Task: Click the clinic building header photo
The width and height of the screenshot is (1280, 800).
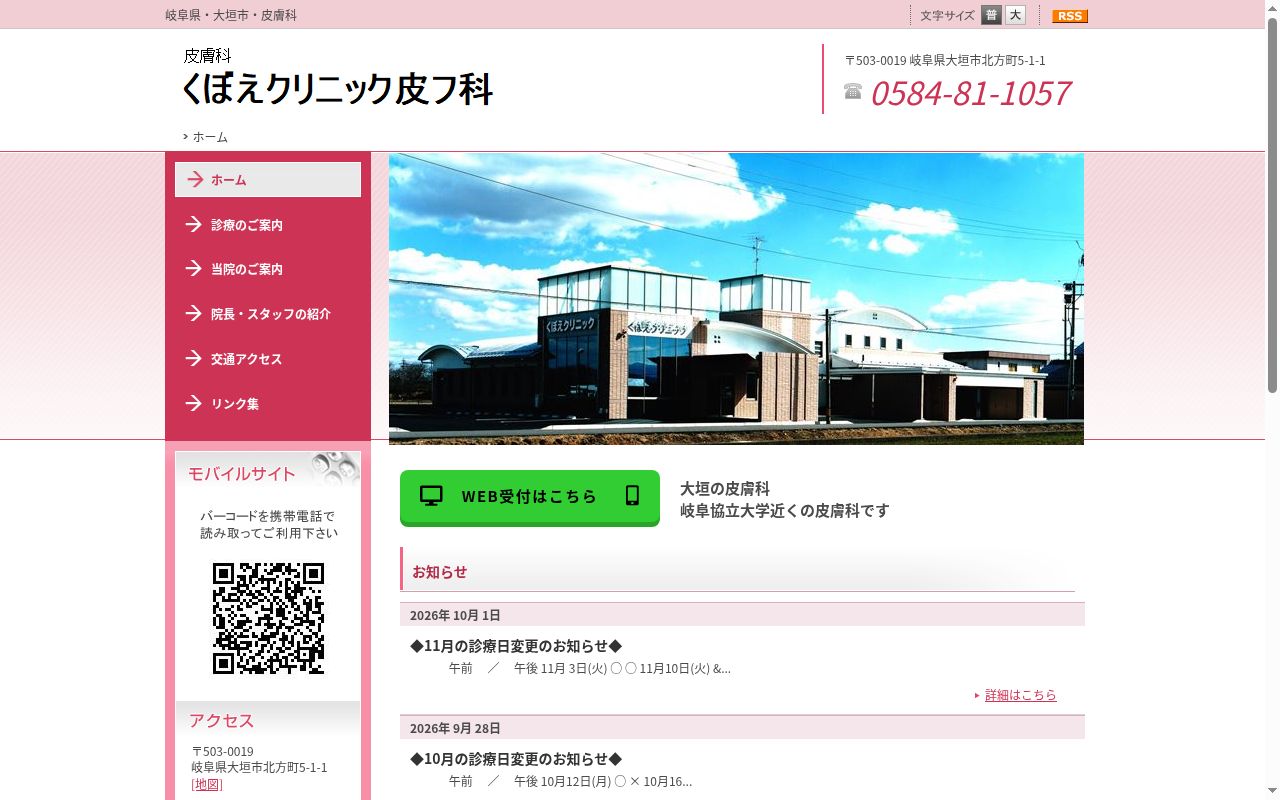Action: 736,299
